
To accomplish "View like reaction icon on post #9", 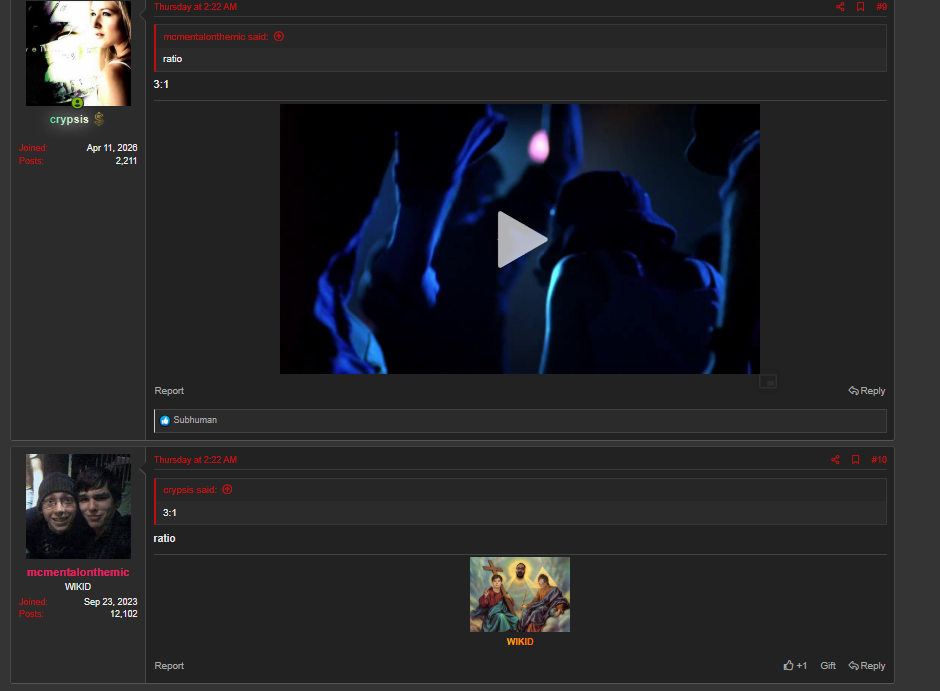I will coord(165,421).
